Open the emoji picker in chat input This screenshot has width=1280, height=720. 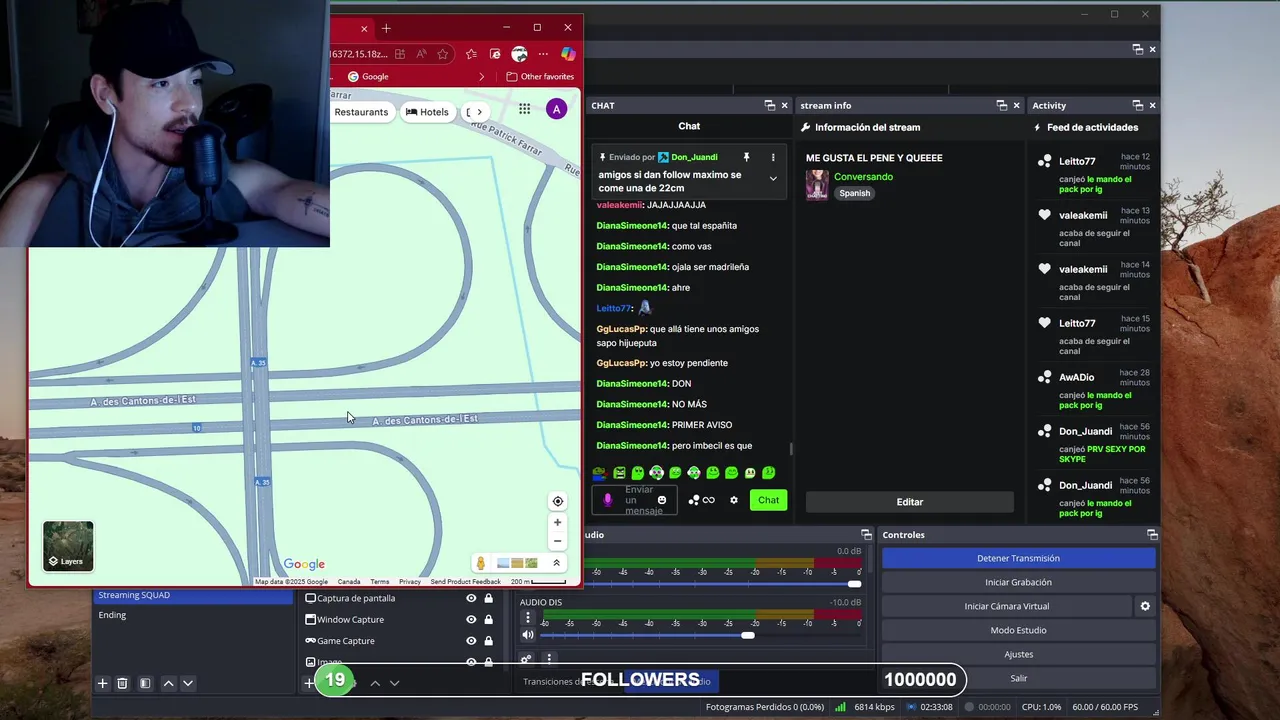click(x=662, y=500)
